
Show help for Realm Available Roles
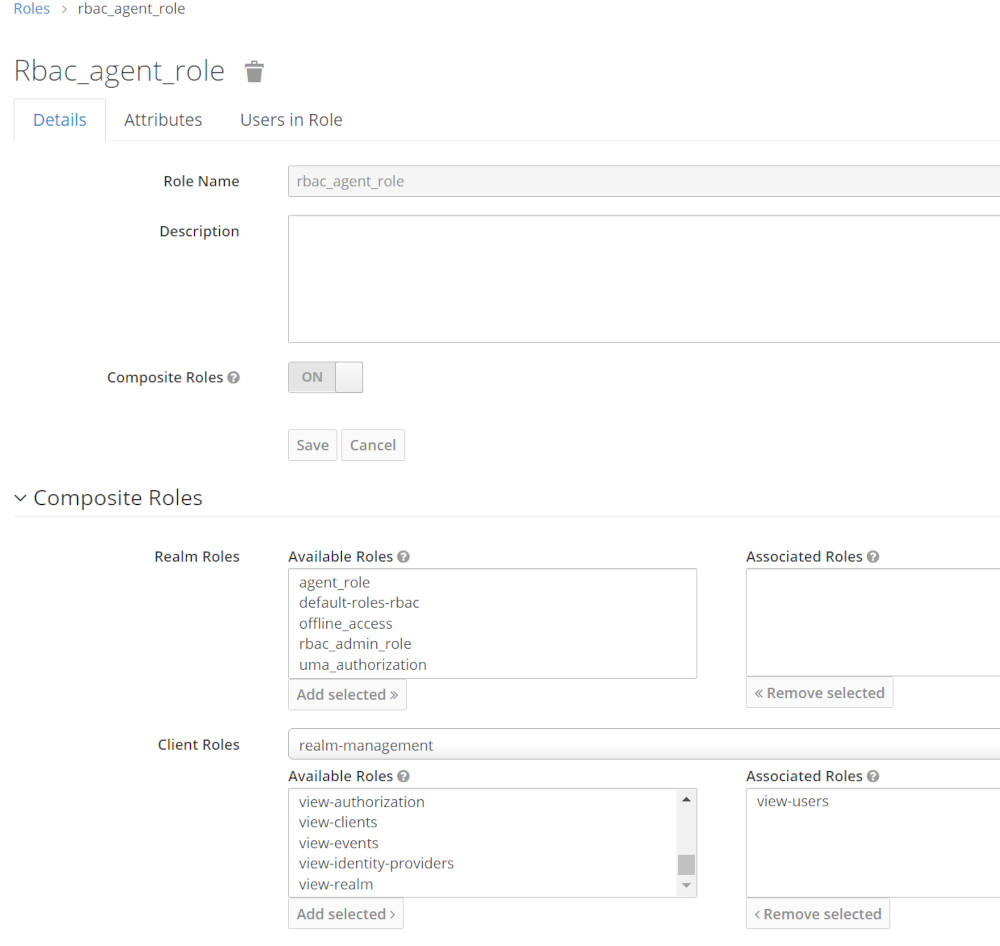403,556
